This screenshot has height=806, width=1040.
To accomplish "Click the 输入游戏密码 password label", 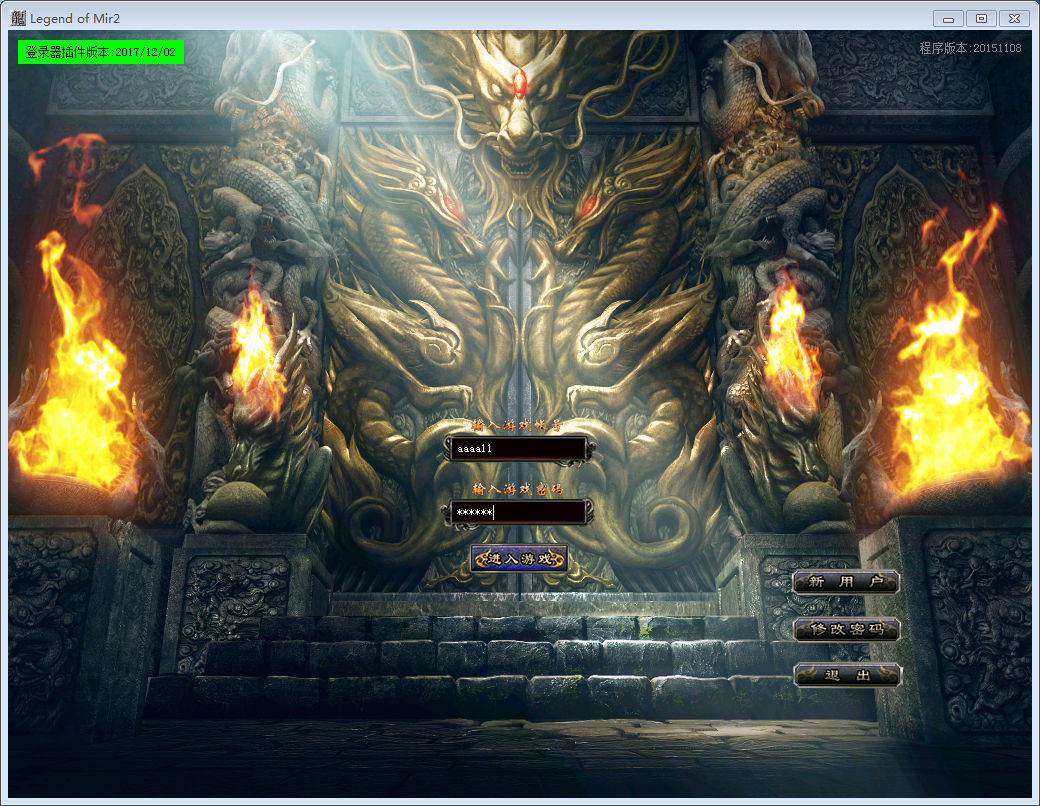I will click(517, 489).
